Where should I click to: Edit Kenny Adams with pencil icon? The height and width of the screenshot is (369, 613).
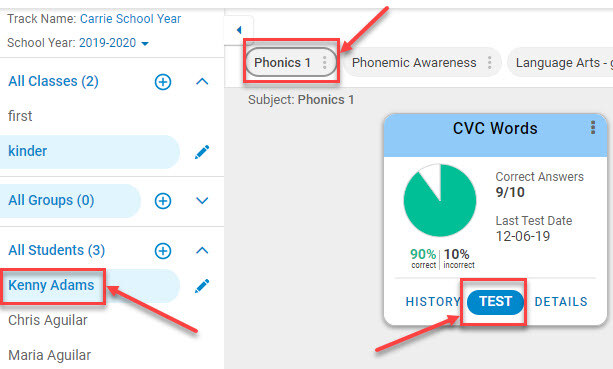(x=202, y=286)
